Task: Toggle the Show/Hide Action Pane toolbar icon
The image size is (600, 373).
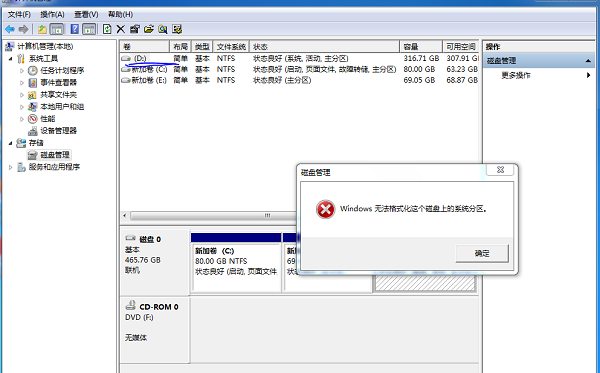Action: (89, 29)
